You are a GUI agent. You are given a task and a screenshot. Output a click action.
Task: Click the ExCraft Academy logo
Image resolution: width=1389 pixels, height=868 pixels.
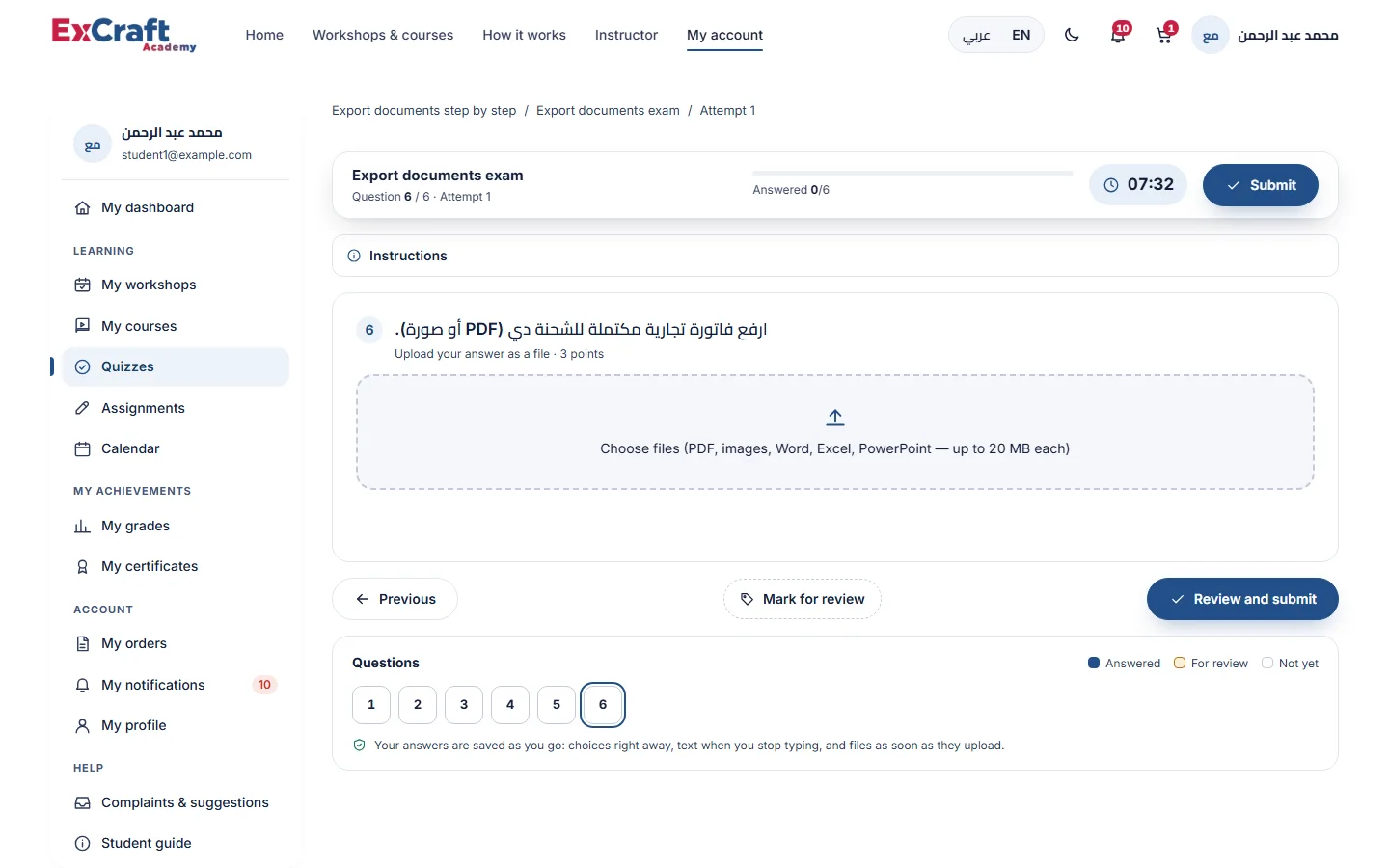pyautogui.click(x=123, y=35)
